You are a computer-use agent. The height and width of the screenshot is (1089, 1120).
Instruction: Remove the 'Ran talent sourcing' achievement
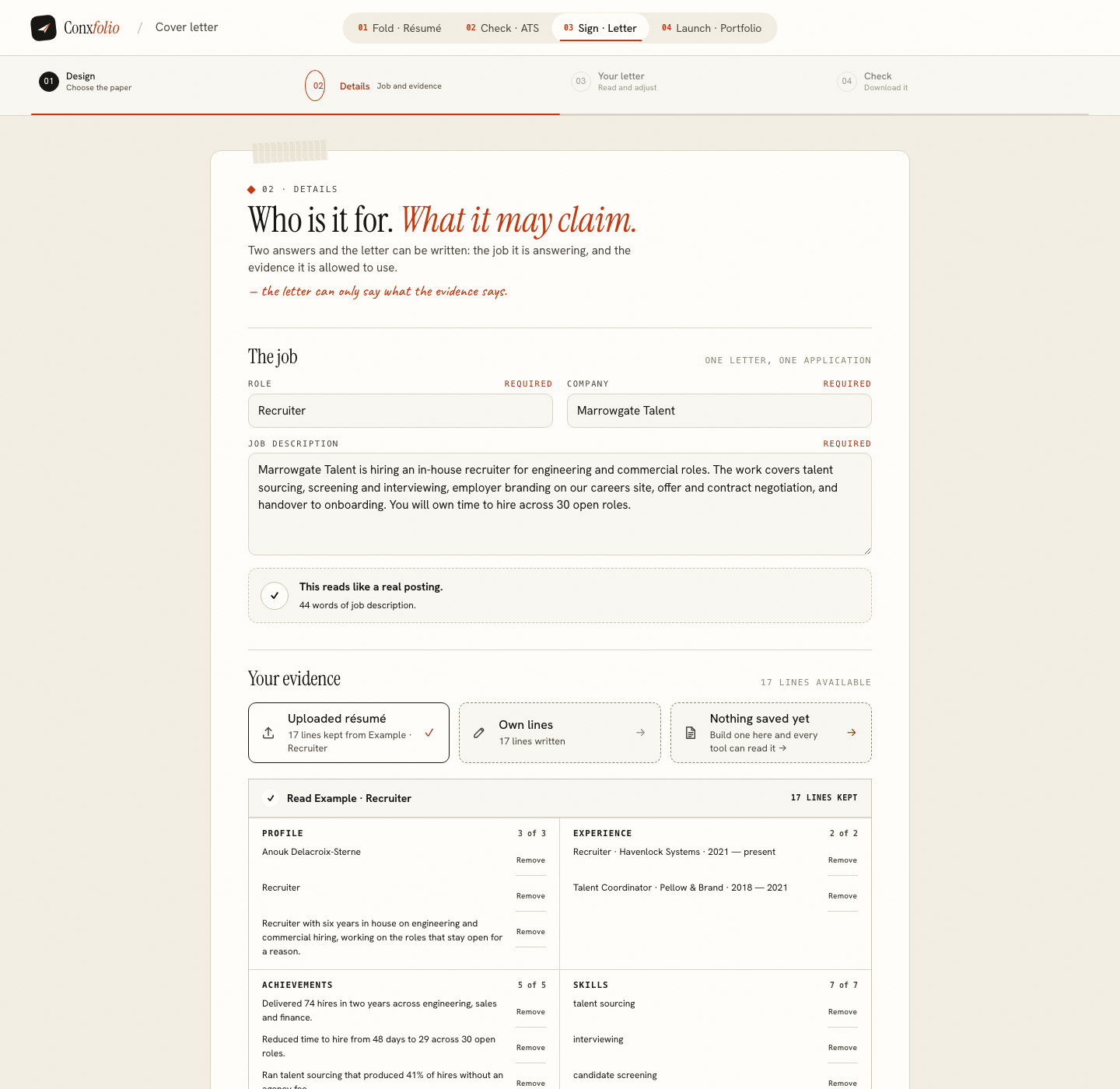(530, 1083)
